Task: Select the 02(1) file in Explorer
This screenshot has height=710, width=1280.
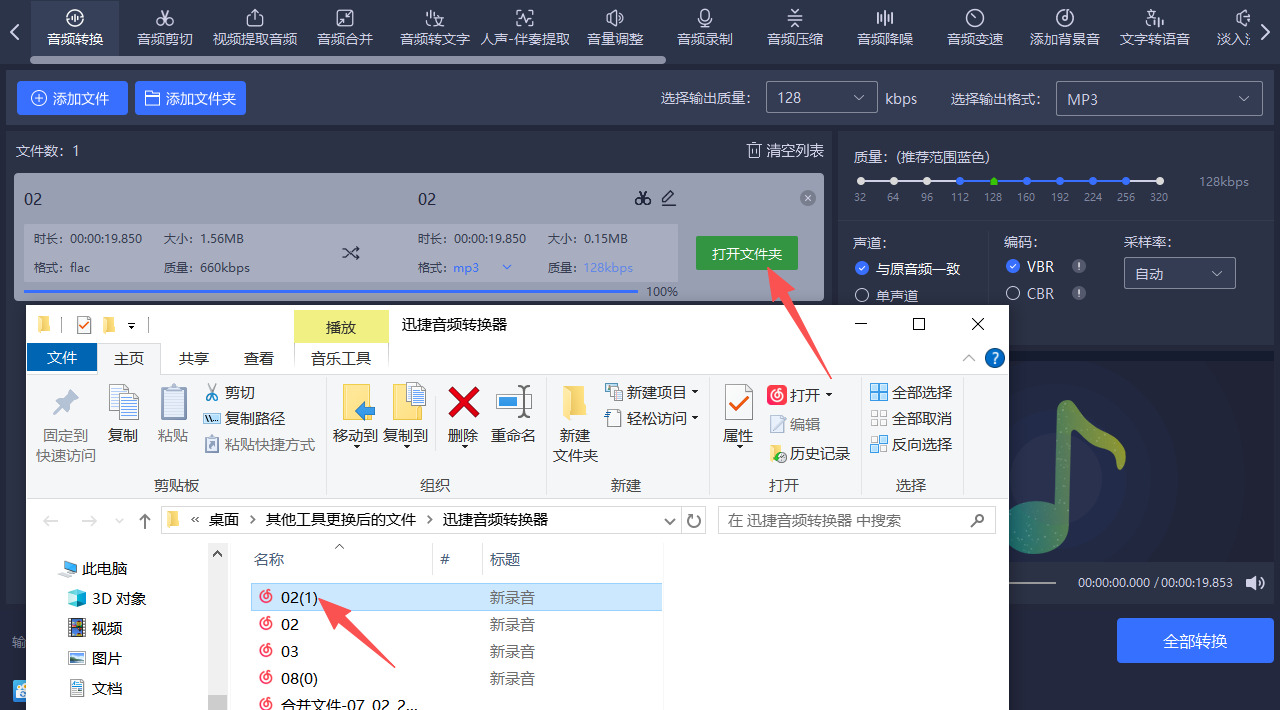Action: [300, 597]
